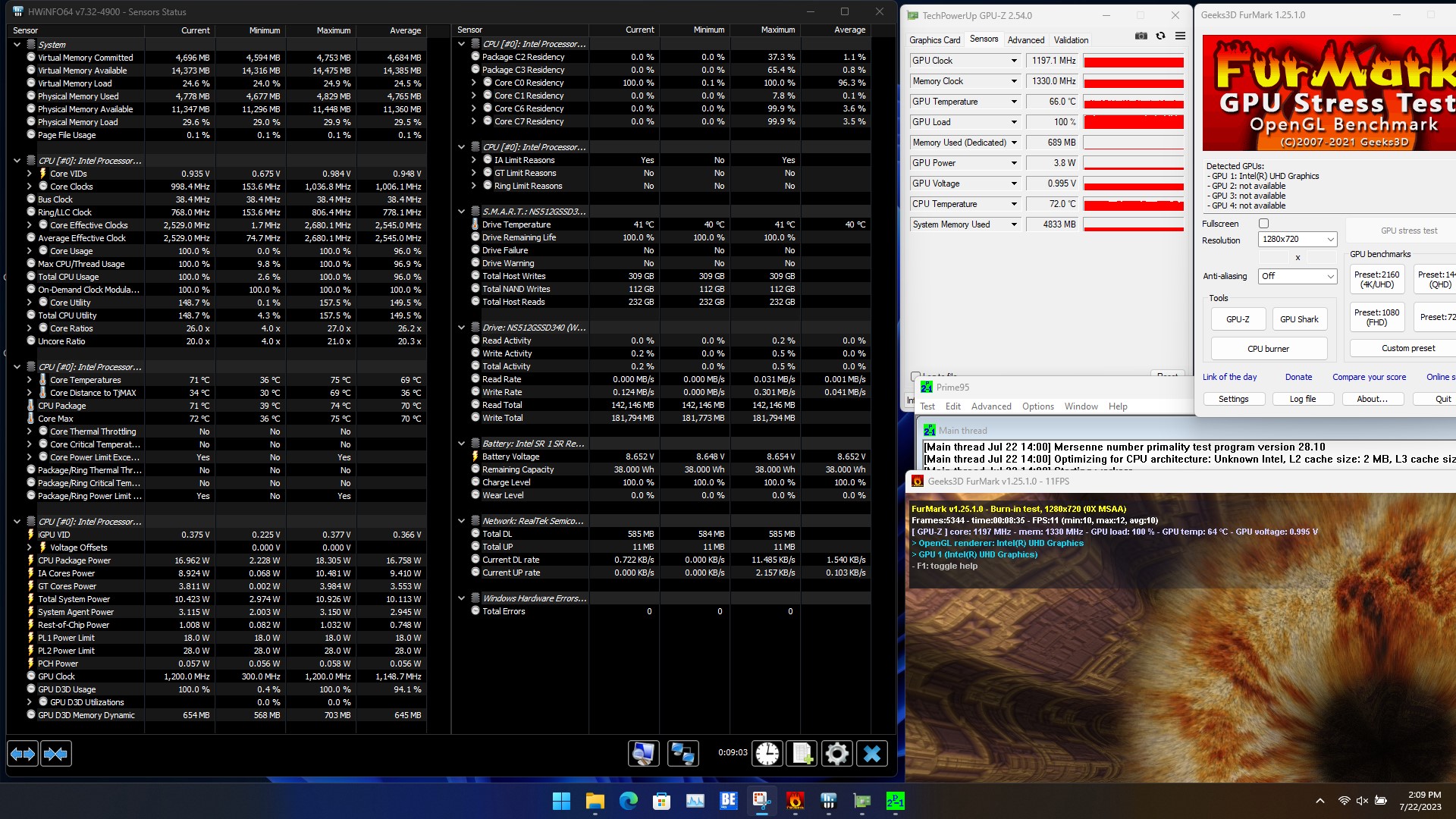This screenshot has width=1456, height=819.
Task: Click the GPU-Z screenshot camera icon
Action: point(1141,36)
